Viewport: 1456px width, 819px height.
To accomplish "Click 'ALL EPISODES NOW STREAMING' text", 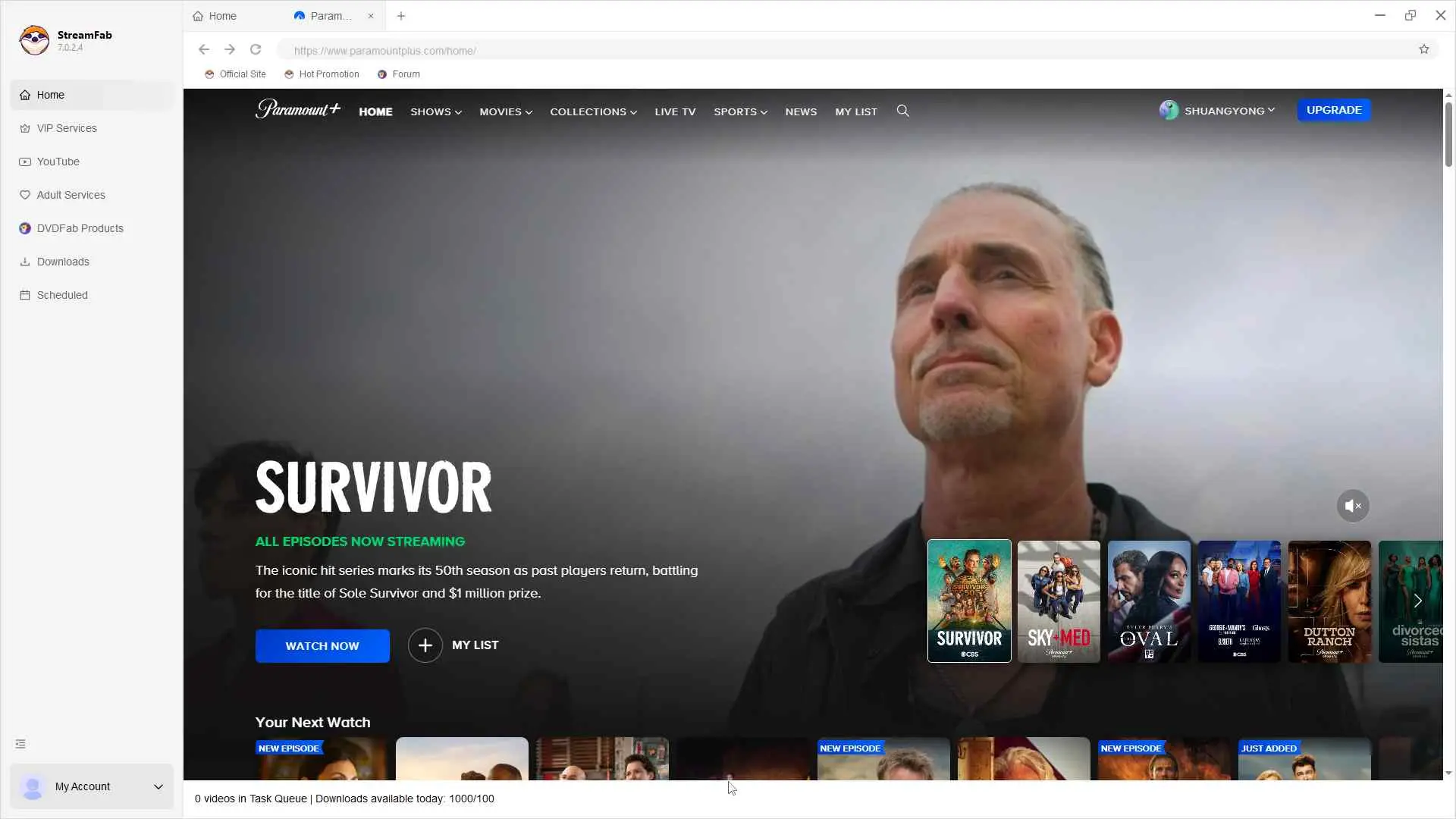I will 360,541.
